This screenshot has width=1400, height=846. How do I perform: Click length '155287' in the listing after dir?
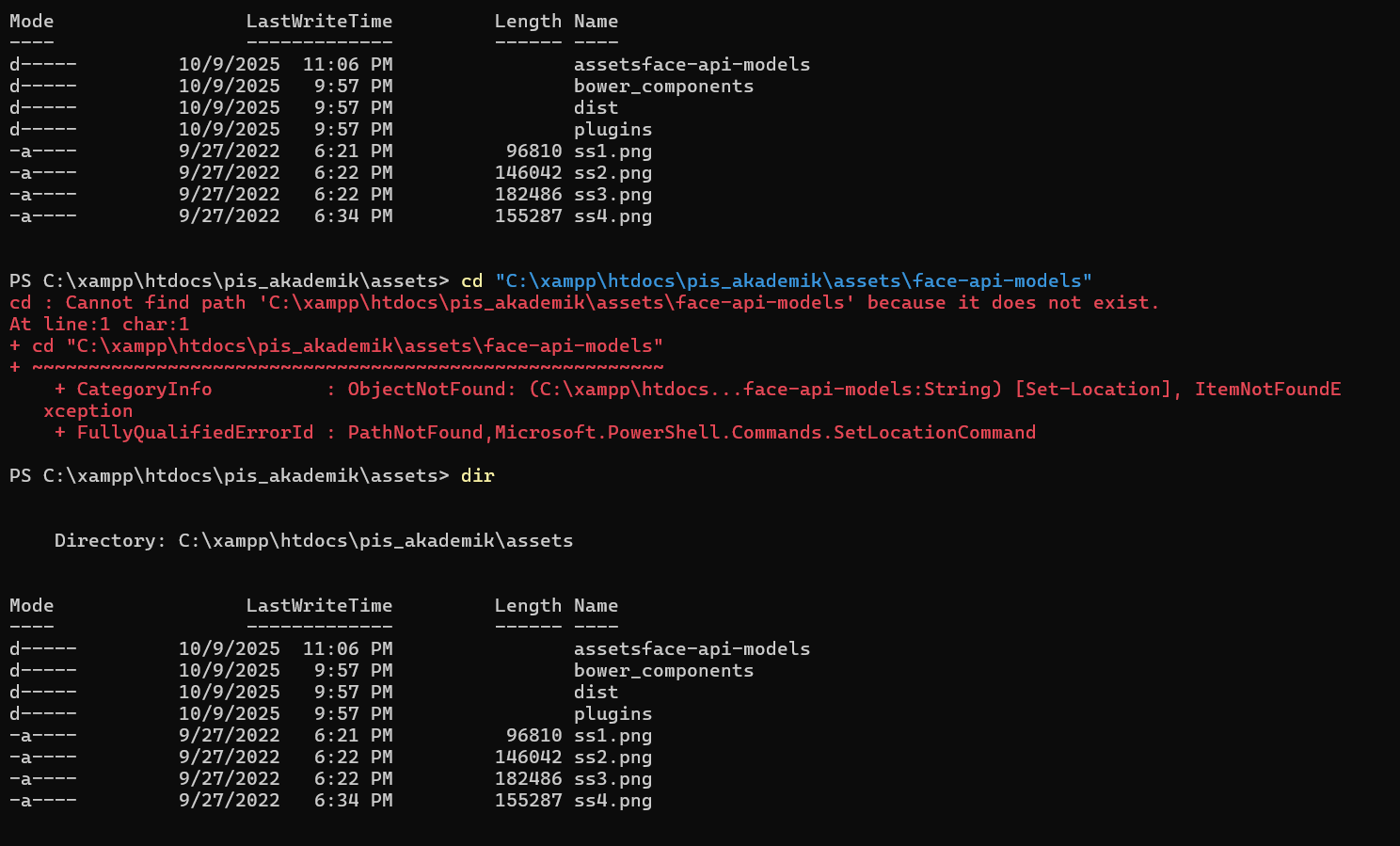(x=528, y=800)
